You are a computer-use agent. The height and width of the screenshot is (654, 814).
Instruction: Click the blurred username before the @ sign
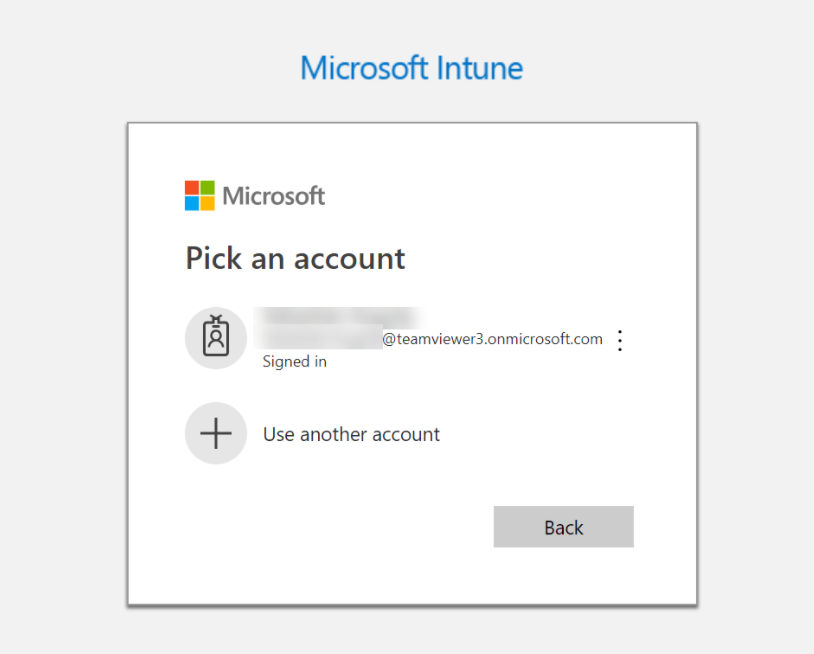coord(319,338)
